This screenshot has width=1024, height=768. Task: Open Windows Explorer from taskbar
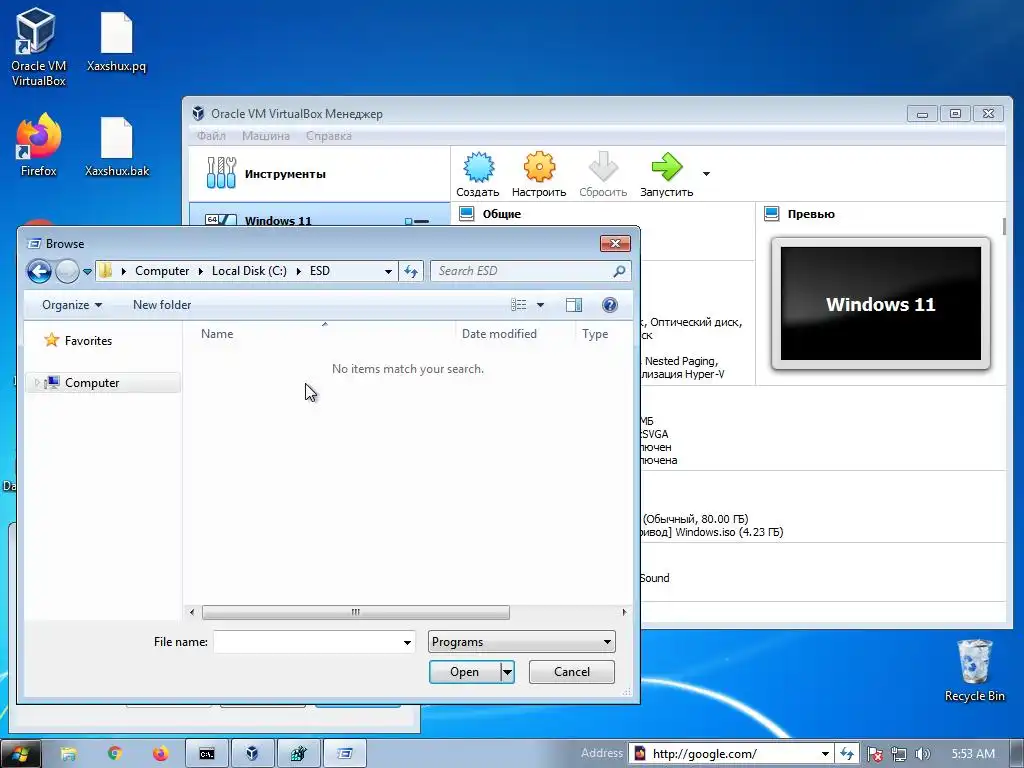click(69, 754)
